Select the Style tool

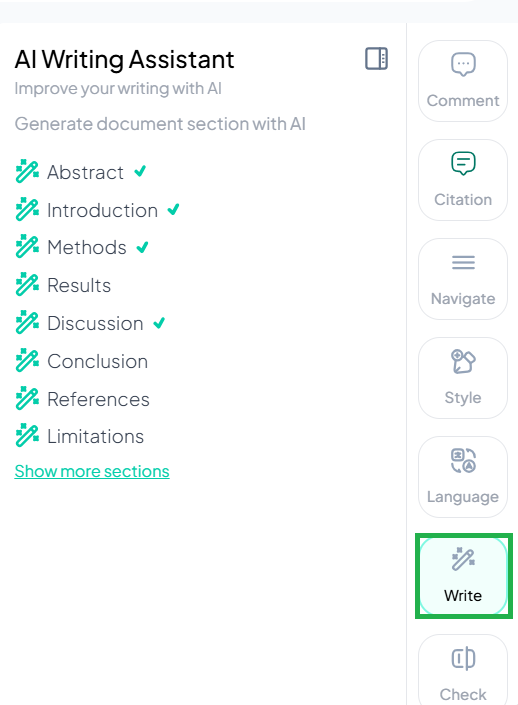point(463,378)
